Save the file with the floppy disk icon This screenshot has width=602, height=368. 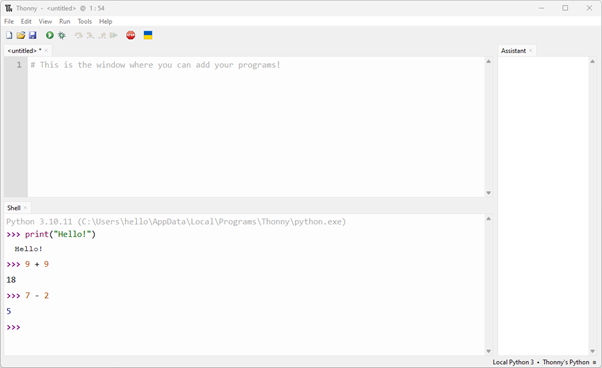click(33, 35)
